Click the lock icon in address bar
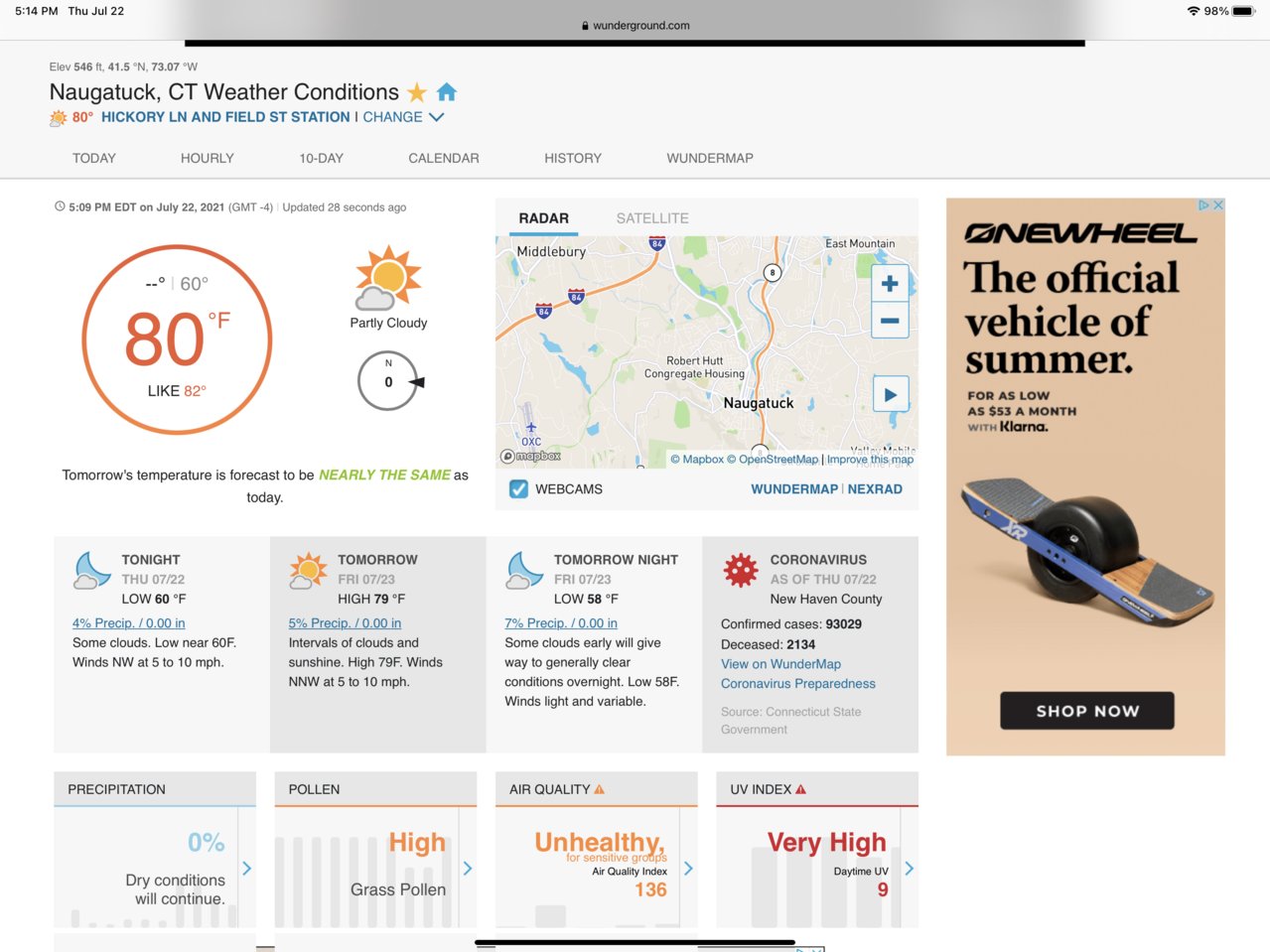 coord(586,26)
